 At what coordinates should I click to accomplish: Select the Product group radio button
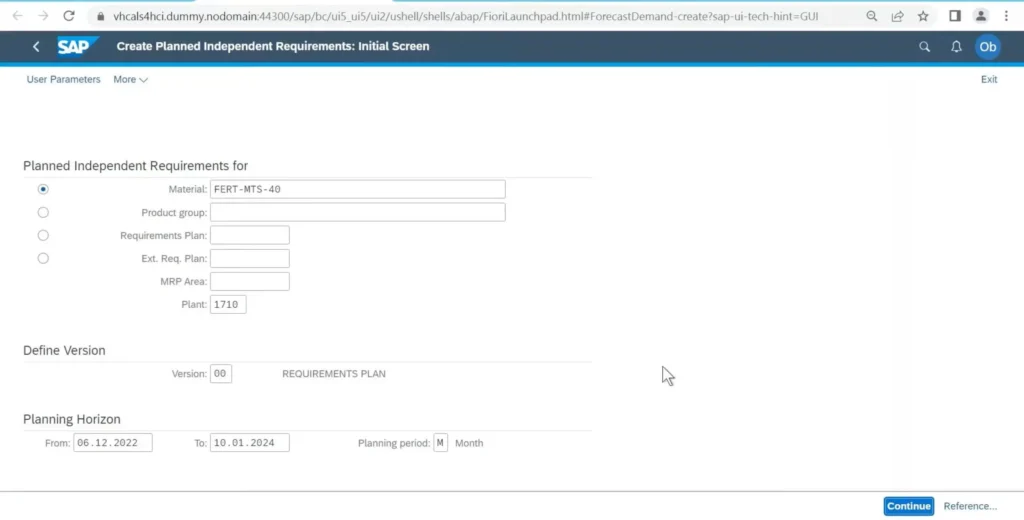tap(43, 212)
